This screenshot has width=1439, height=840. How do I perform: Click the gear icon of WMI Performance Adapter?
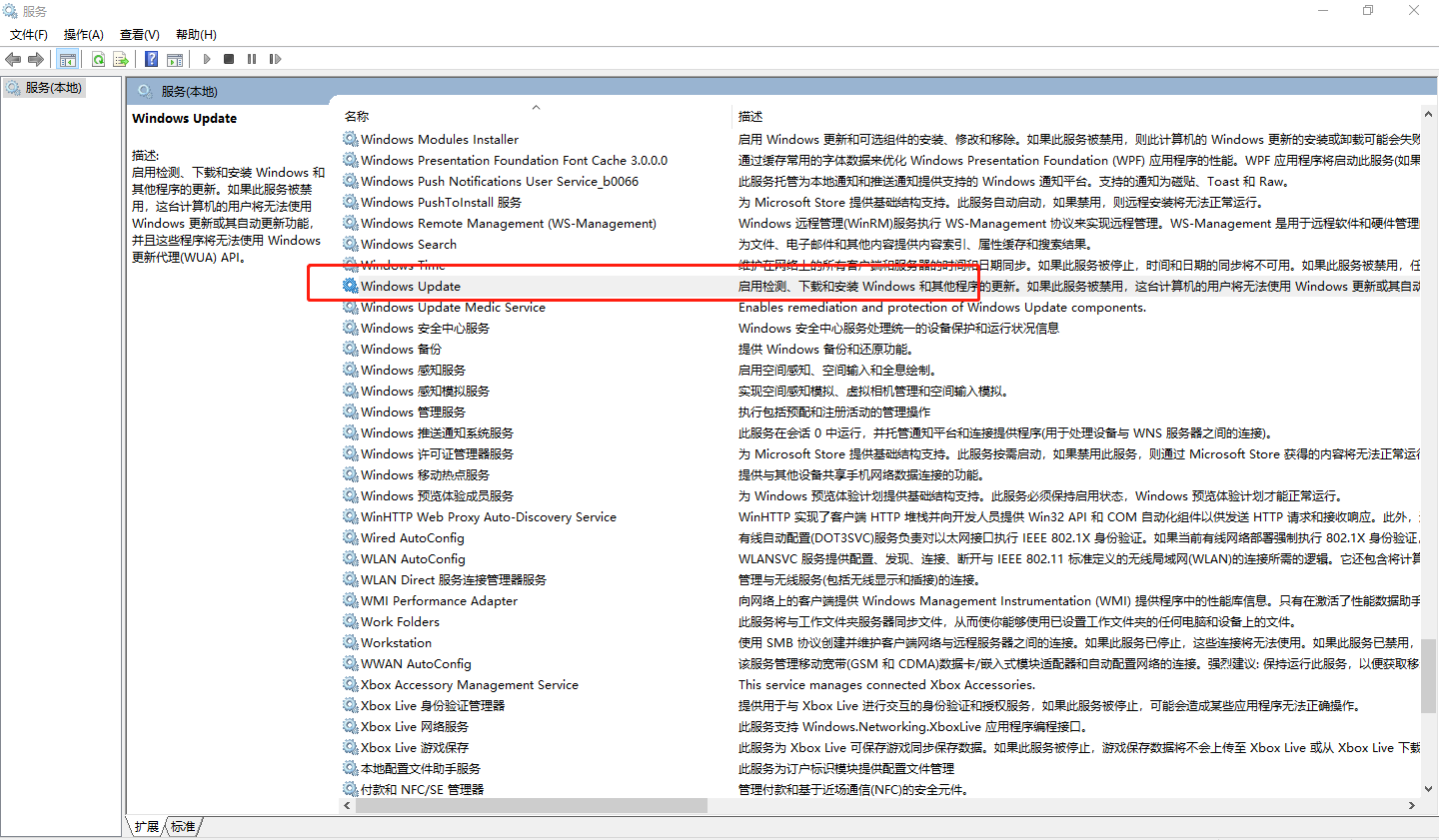351,600
